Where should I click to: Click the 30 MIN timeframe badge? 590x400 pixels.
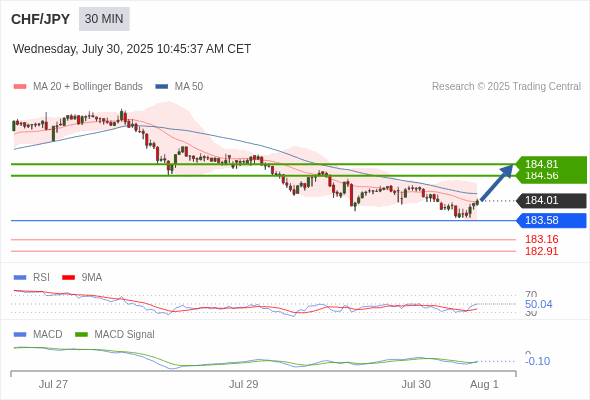coord(104,19)
